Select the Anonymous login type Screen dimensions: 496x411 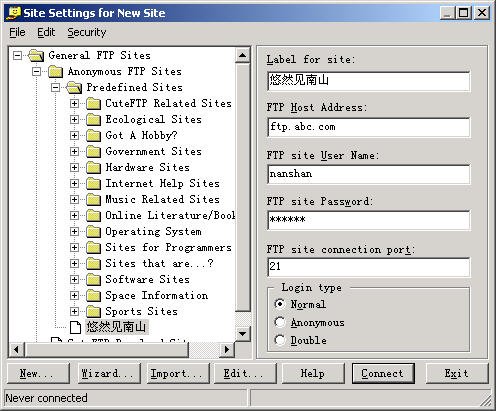[x=280, y=322]
